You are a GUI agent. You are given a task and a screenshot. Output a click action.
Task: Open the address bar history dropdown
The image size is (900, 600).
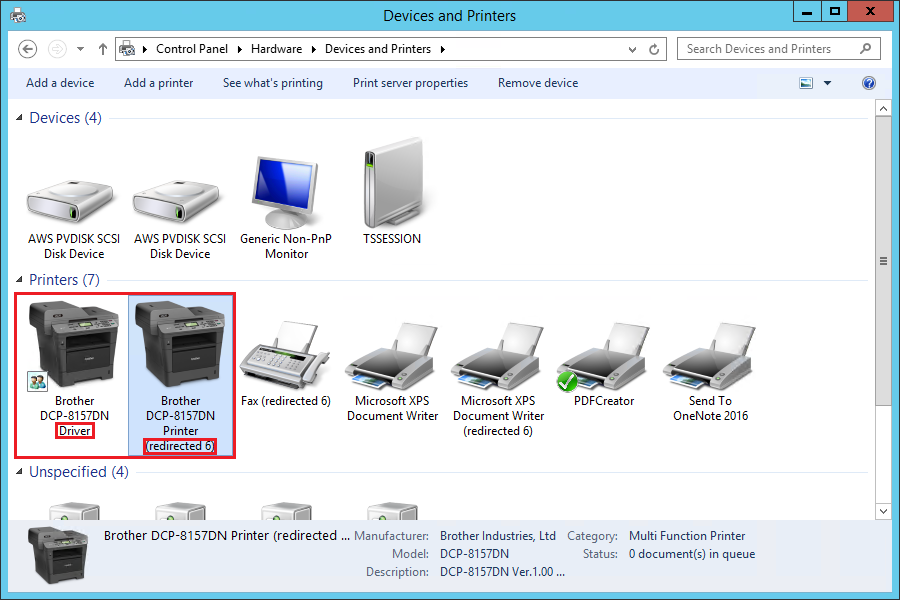click(632, 49)
